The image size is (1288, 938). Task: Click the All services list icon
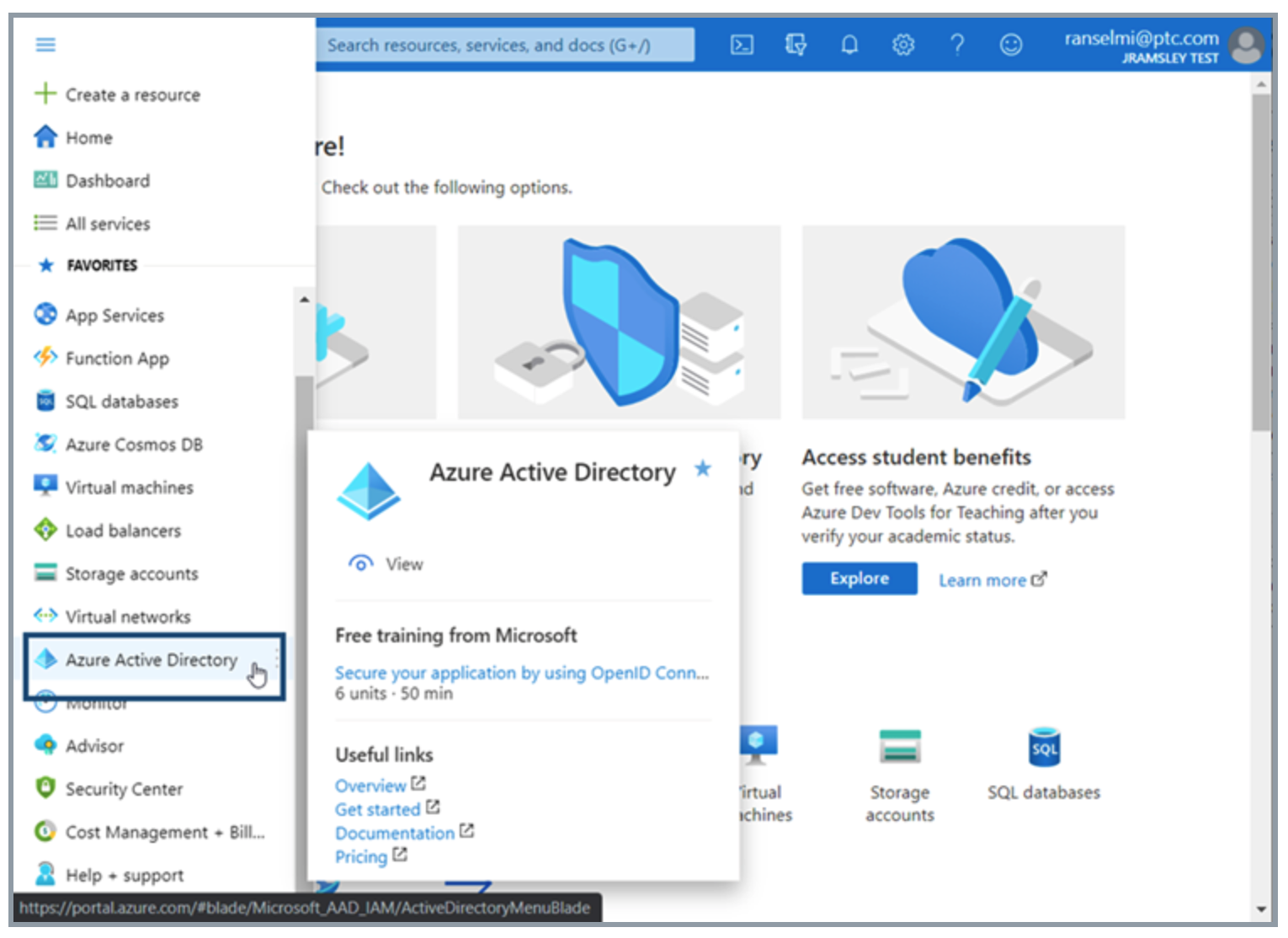point(45,222)
